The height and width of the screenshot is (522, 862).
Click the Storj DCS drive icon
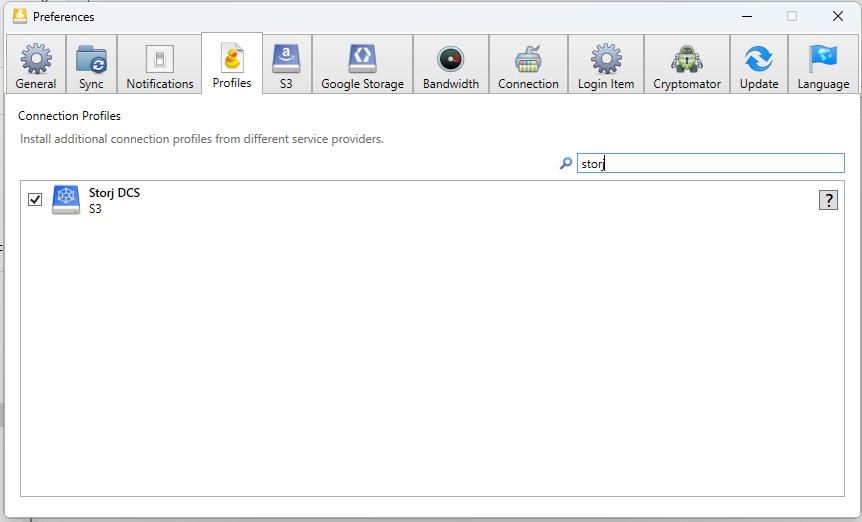point(66,200)
